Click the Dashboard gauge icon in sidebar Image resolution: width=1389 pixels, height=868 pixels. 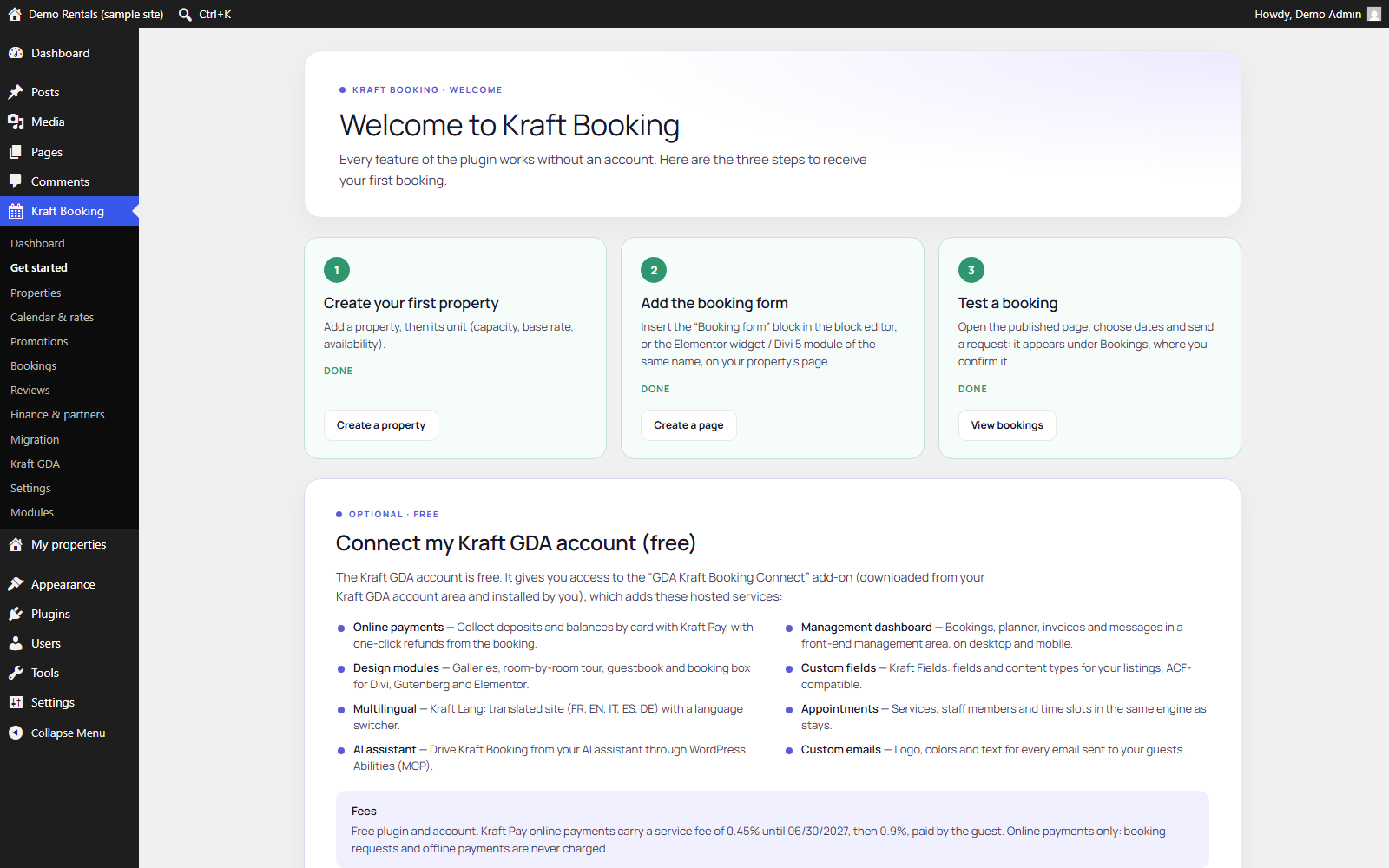point(16,53)
